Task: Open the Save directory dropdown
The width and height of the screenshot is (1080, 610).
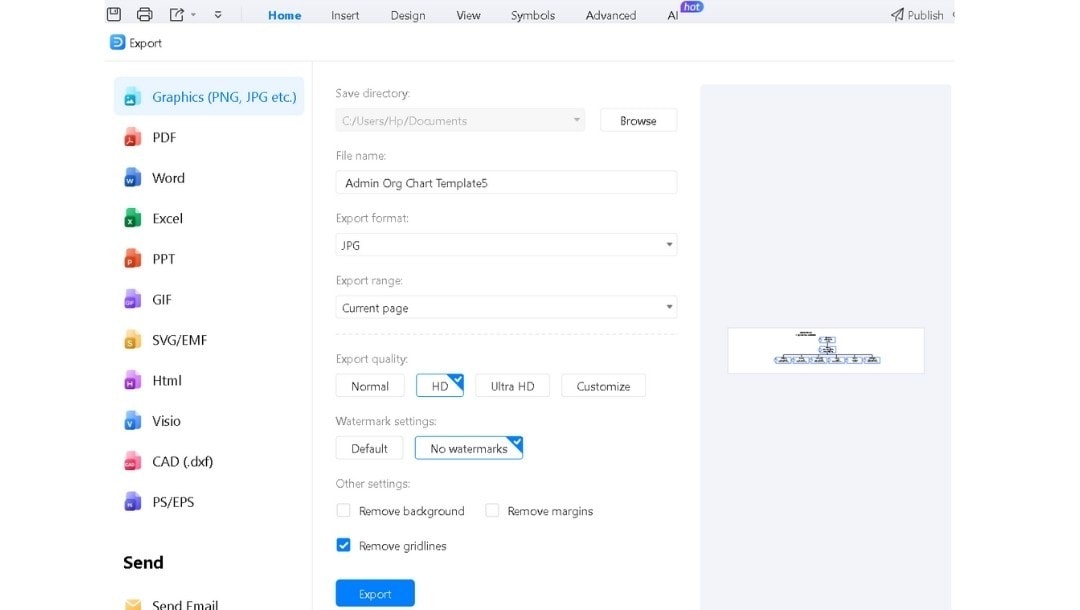Action: click(576, 120)
